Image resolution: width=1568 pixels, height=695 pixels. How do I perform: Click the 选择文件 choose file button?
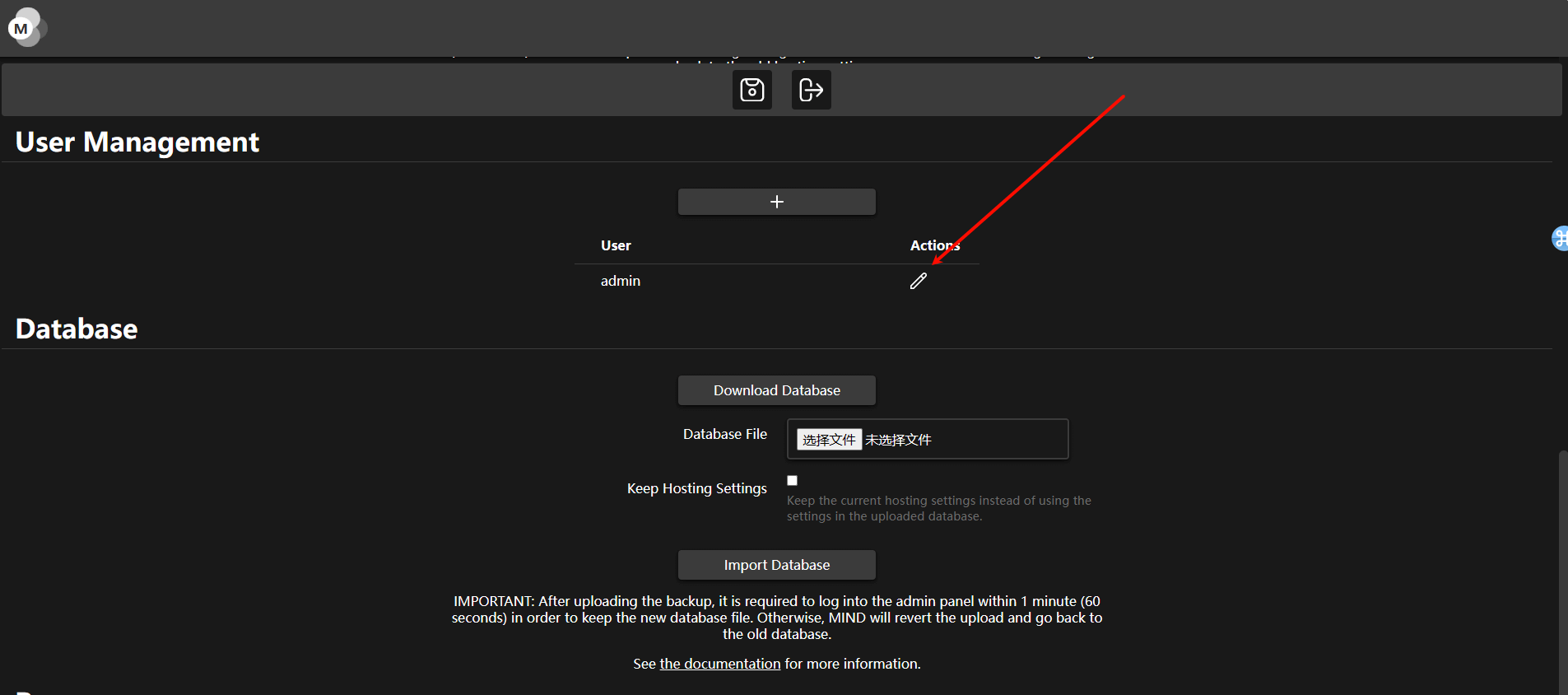click(829, 440)
